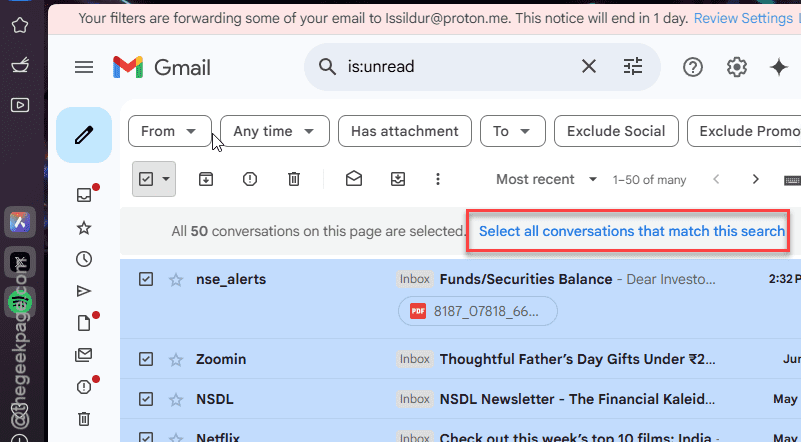The image size is (801, 442).
Task: Click the Archive icon in toolbar
Action: click(x=206, y=179)
